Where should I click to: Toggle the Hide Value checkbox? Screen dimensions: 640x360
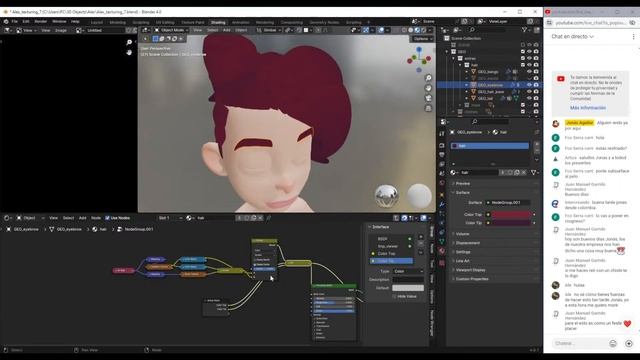395,296
